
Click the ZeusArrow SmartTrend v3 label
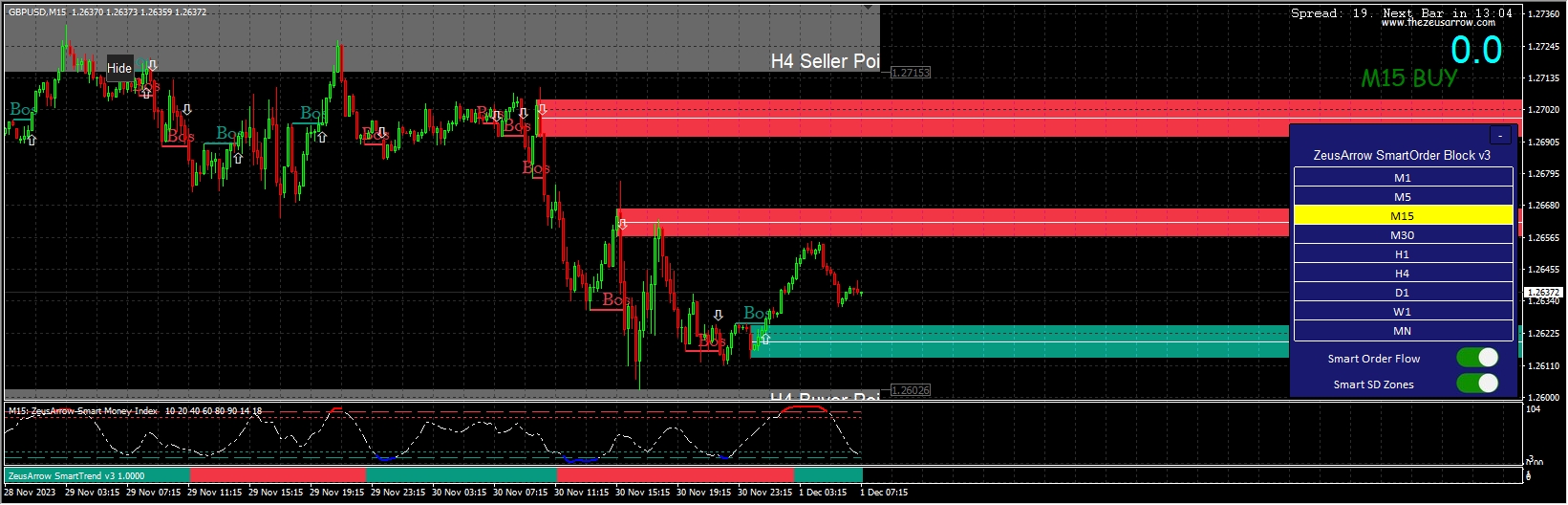[x=76, y=475]
